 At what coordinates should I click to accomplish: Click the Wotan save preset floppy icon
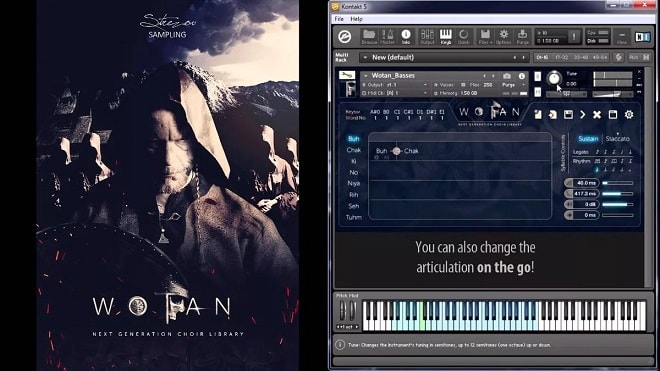coord(568,115)
